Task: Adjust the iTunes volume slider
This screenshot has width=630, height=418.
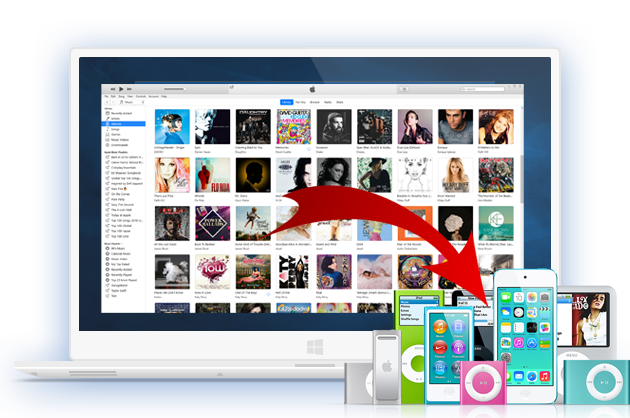Action: coord(174,89)
